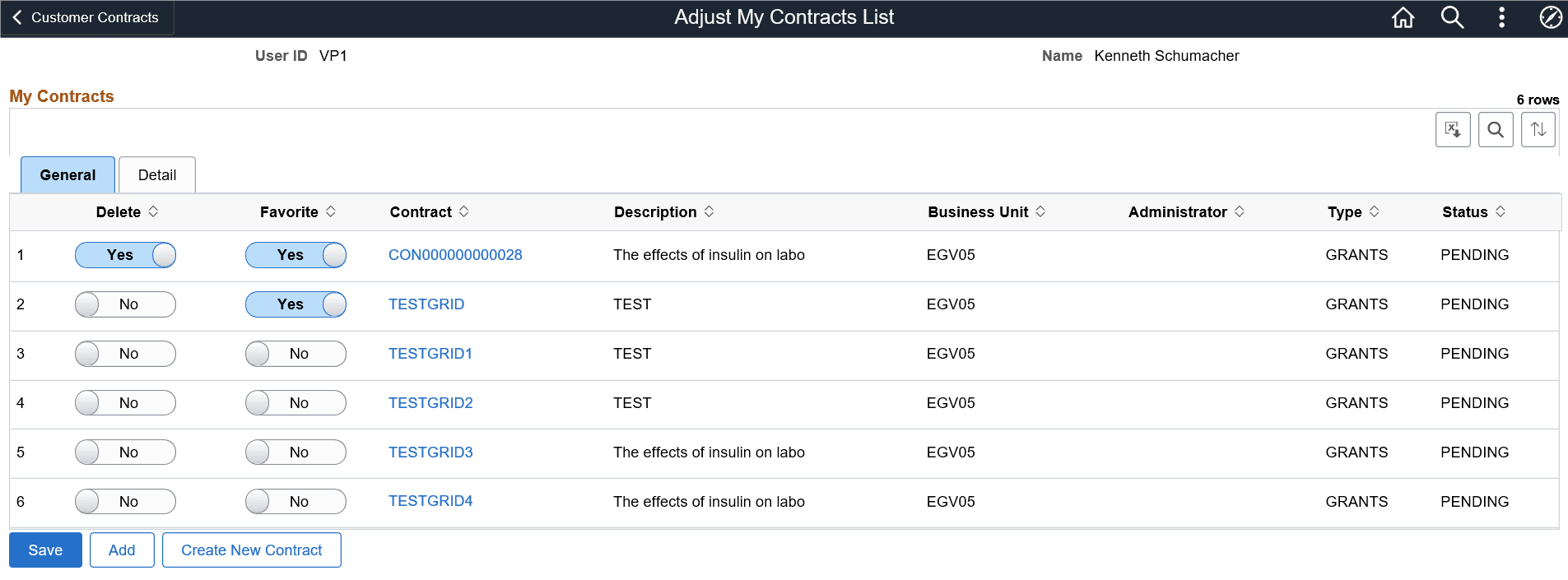This screenshot has width=1568, height=580.
Task: Open the global search magnifier icon
Action: coord(1452,17)
